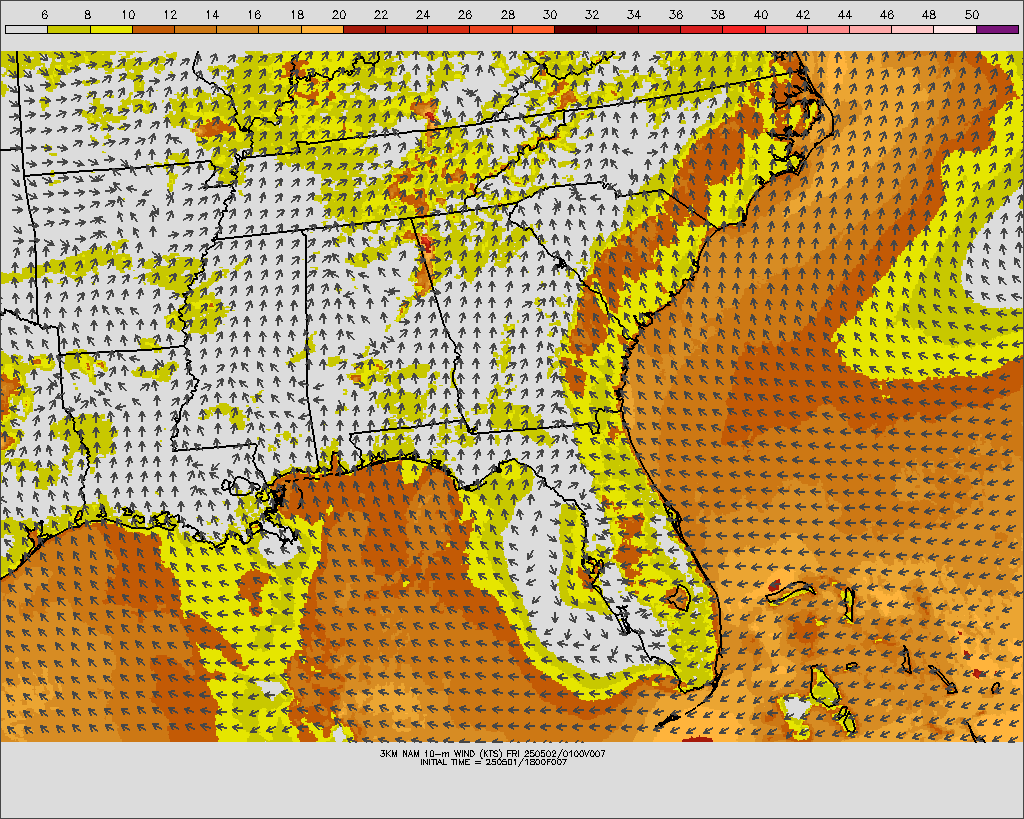Choose legend swatch between 32 and 34

pos(618,29)
